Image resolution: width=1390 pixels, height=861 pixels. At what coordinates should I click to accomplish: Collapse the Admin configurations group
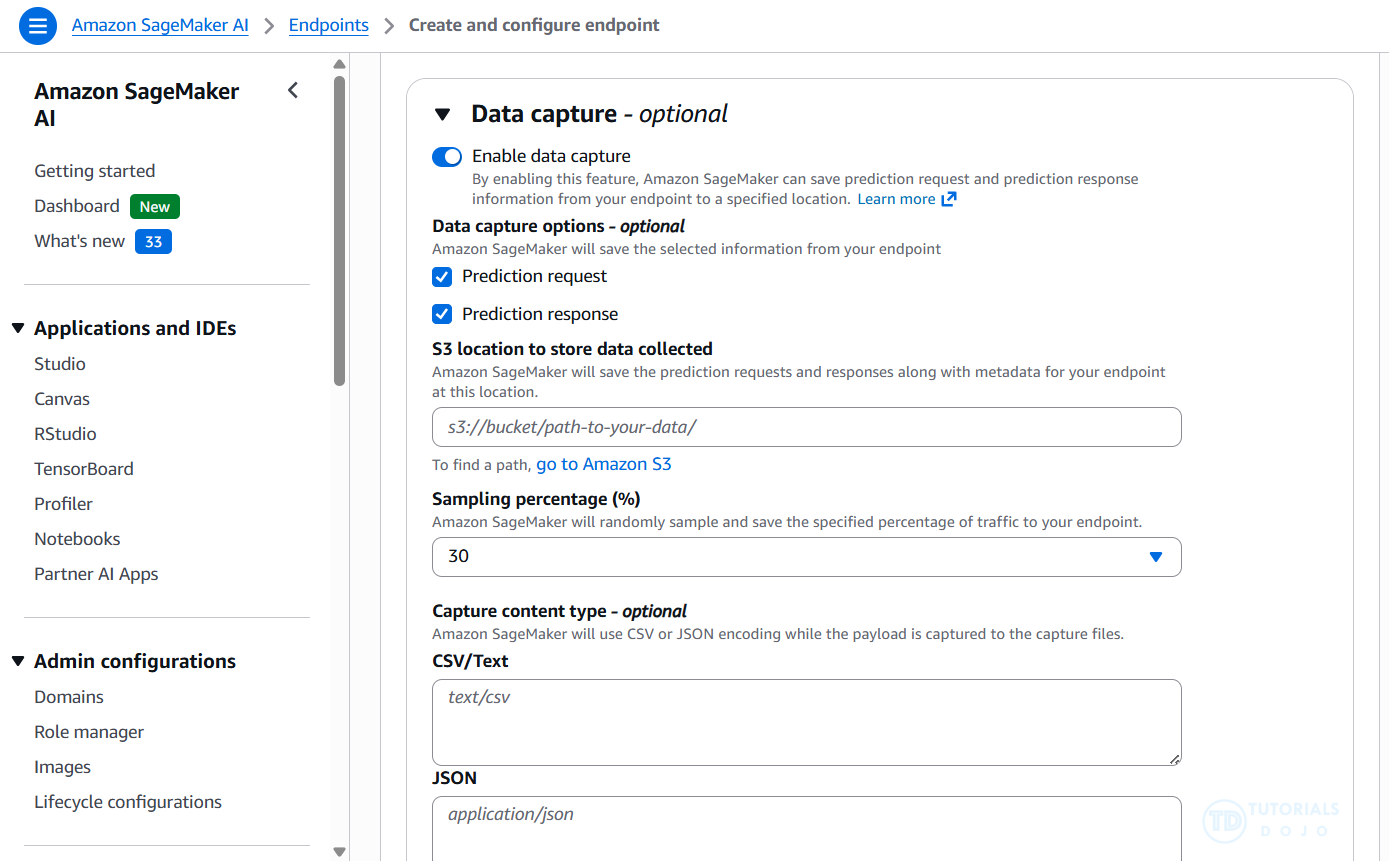click(x=18, y=662)
